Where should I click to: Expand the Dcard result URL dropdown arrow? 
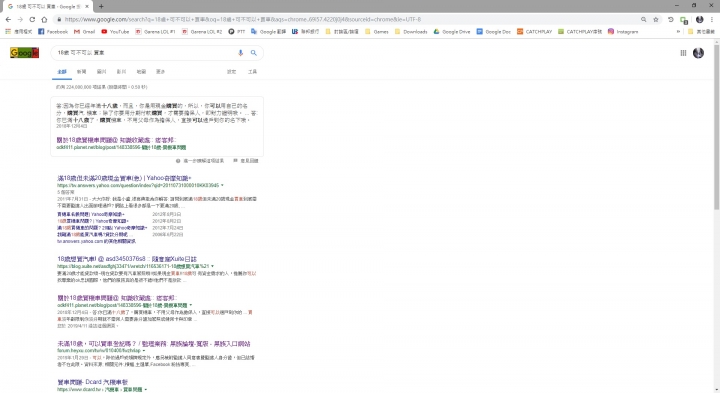(146, 389)
